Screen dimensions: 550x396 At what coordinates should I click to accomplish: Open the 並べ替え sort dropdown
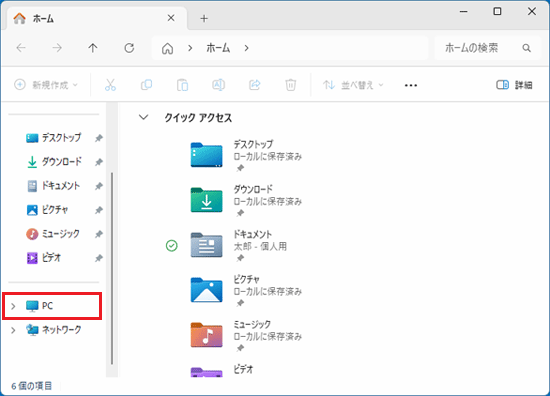(353, 85)
